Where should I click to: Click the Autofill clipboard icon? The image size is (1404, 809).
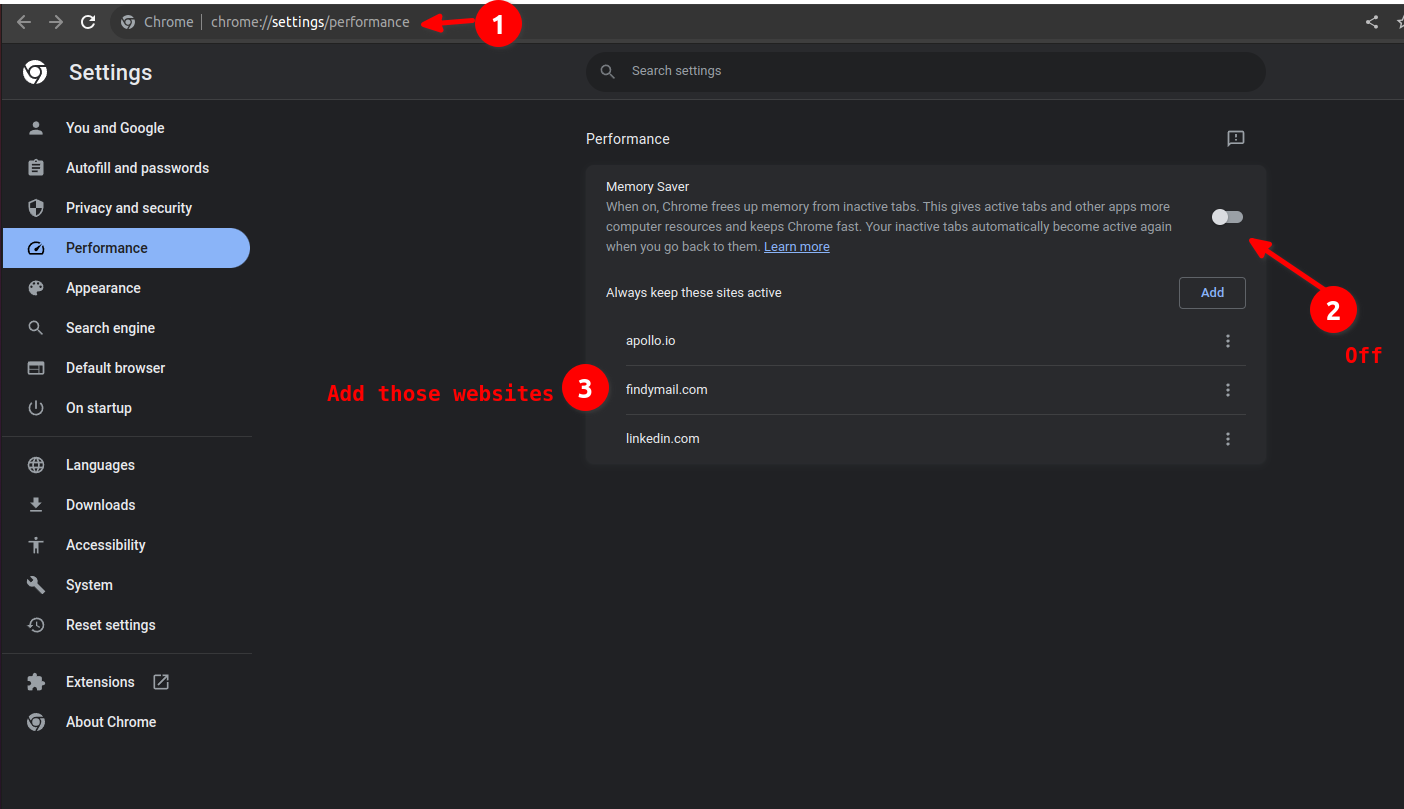tap(36, 168)
